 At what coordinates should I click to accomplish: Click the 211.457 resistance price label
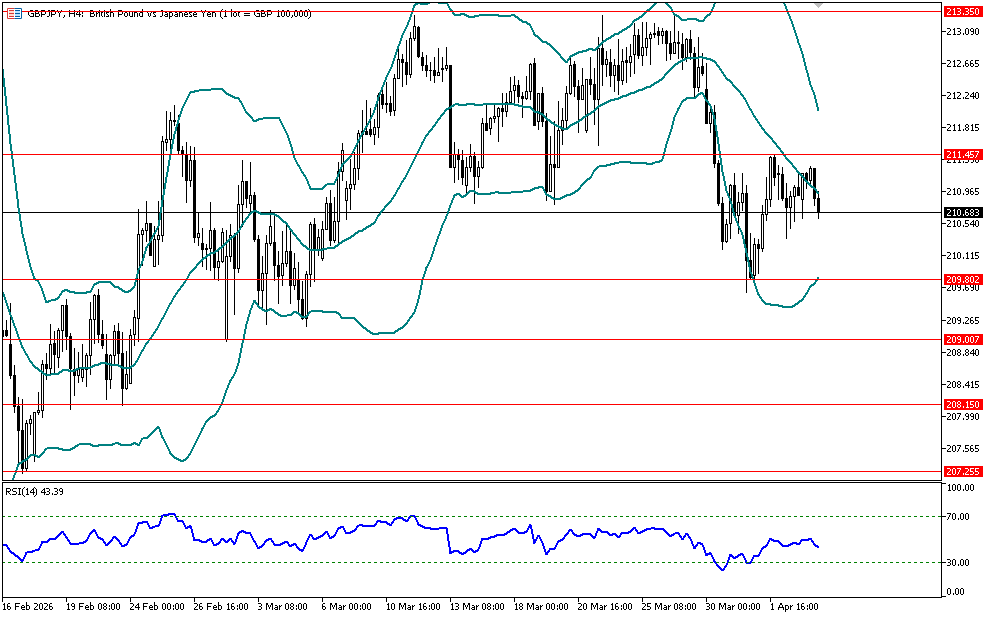[962, 155]
